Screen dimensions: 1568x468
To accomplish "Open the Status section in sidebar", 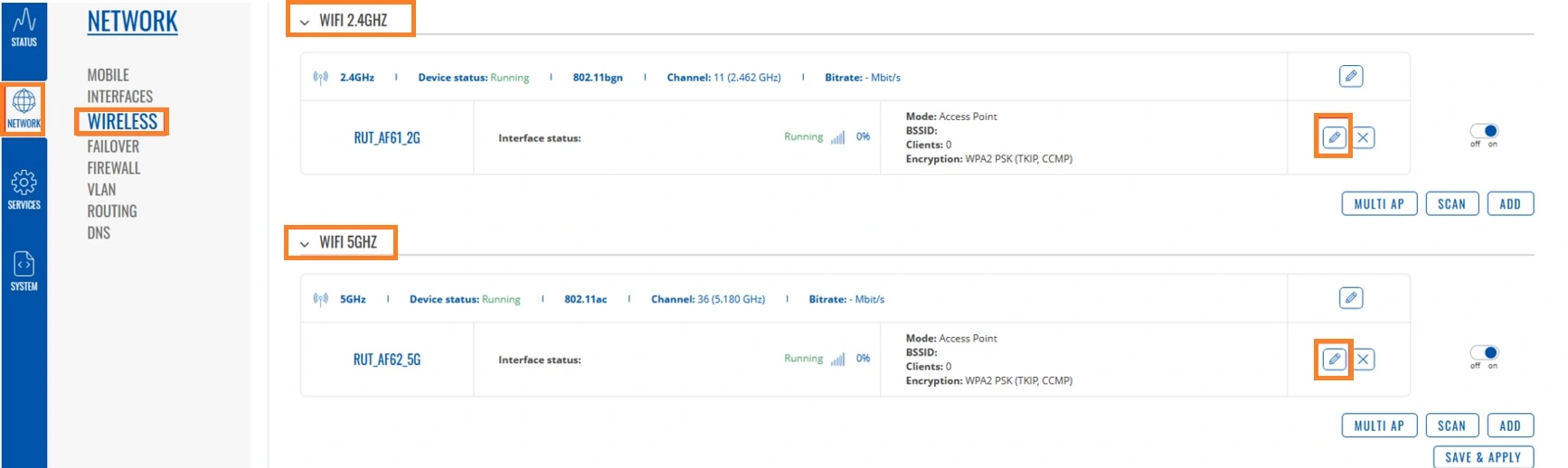I will (24, 28).
